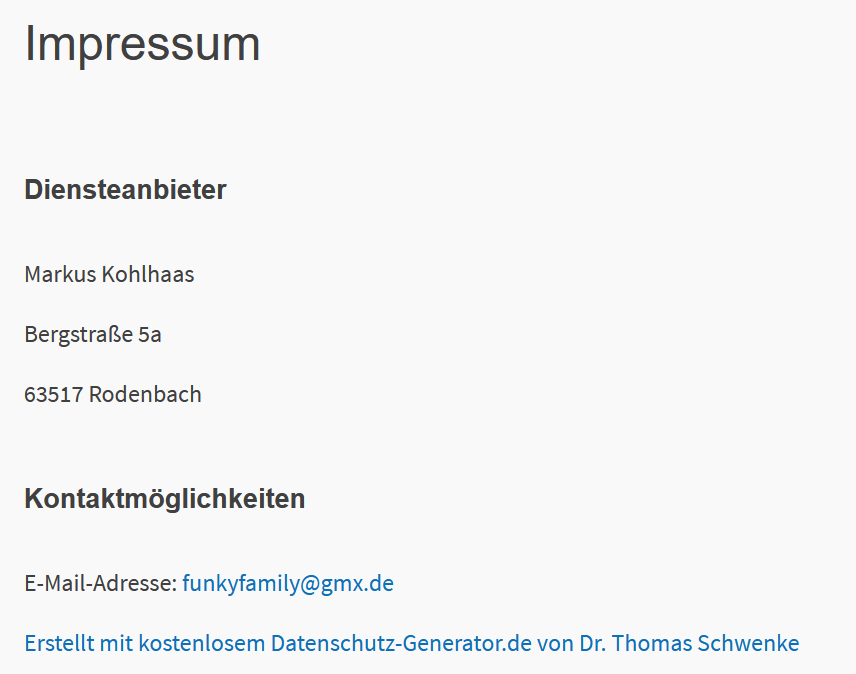The width and height of the screenshot is (856, 674).
Task: Click the Diensteanbieter section heading
Action: [125, 189]
